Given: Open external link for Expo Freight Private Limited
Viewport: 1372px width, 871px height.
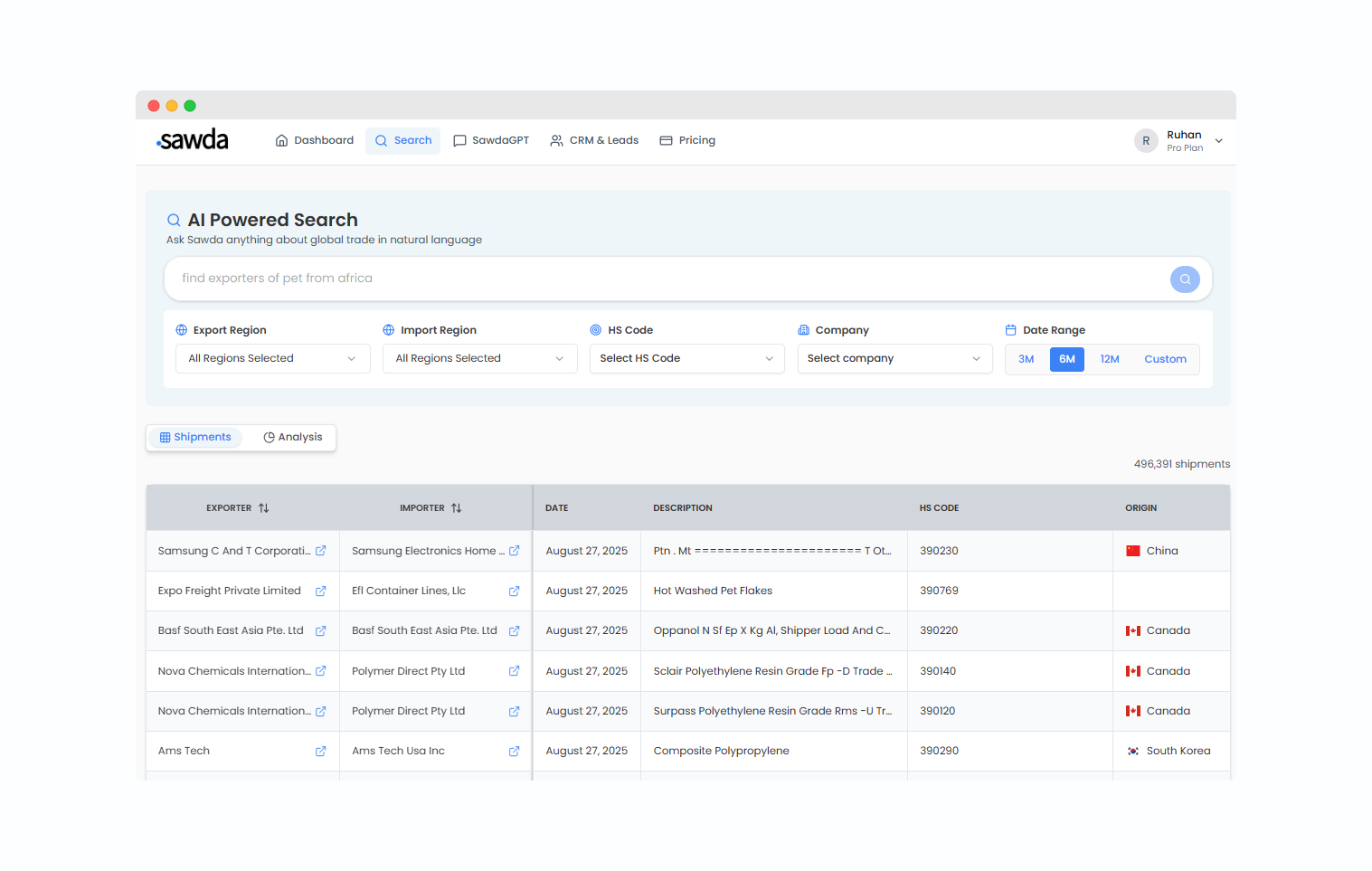Looking at the screenshot, I should coord(320,591).
